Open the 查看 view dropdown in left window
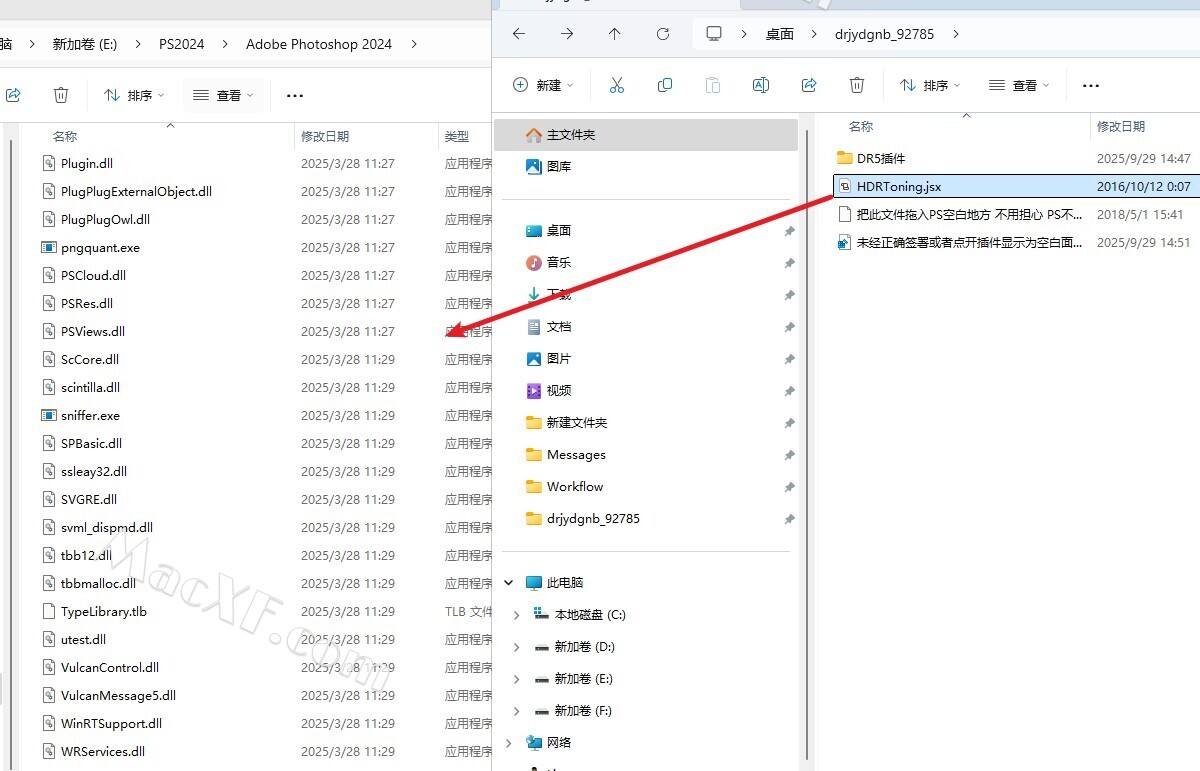This screenshot has height=771, width=1200. [223, 95]
